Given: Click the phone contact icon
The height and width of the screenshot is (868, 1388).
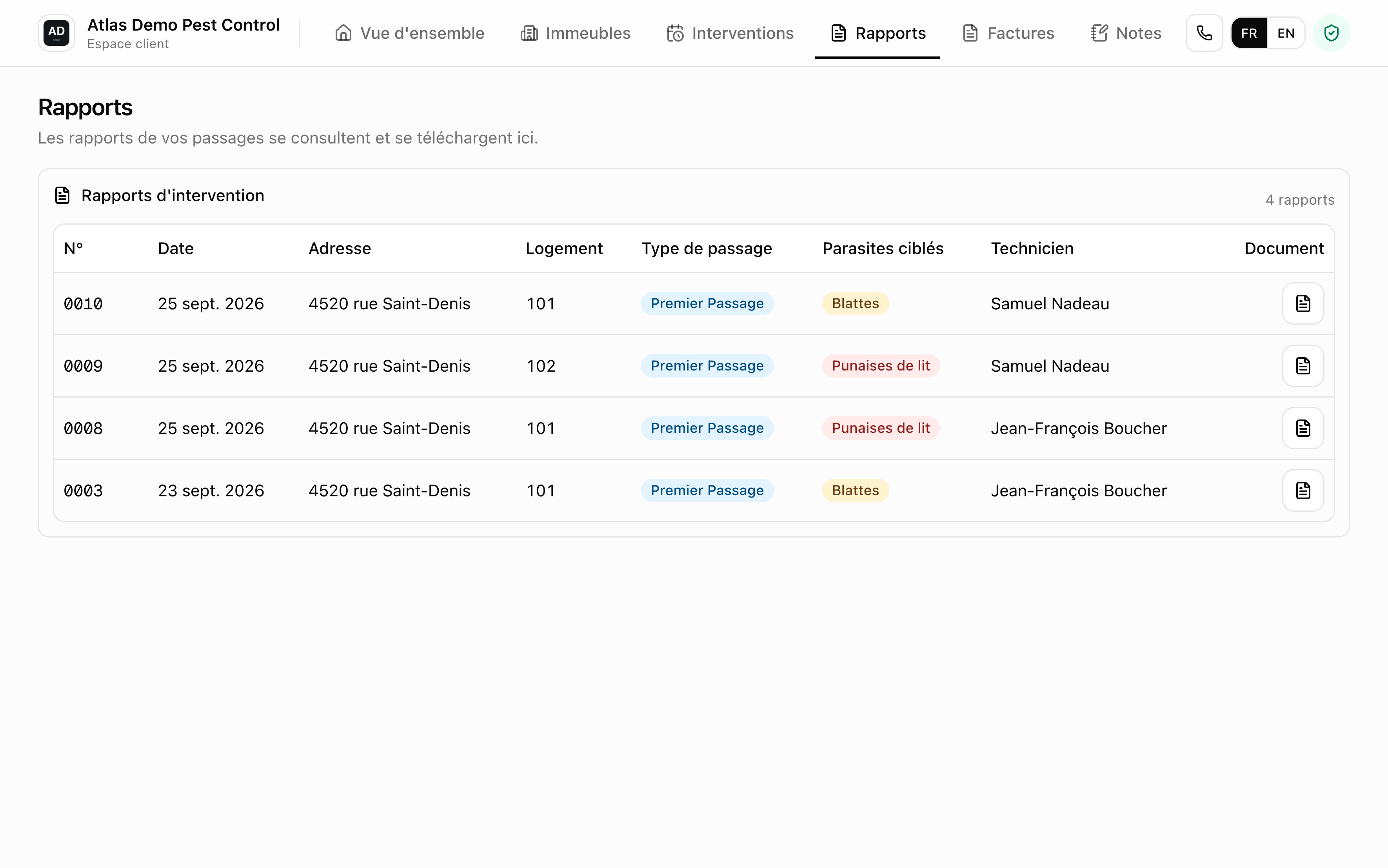Looking at the screenshot, I should point(1204,33).
